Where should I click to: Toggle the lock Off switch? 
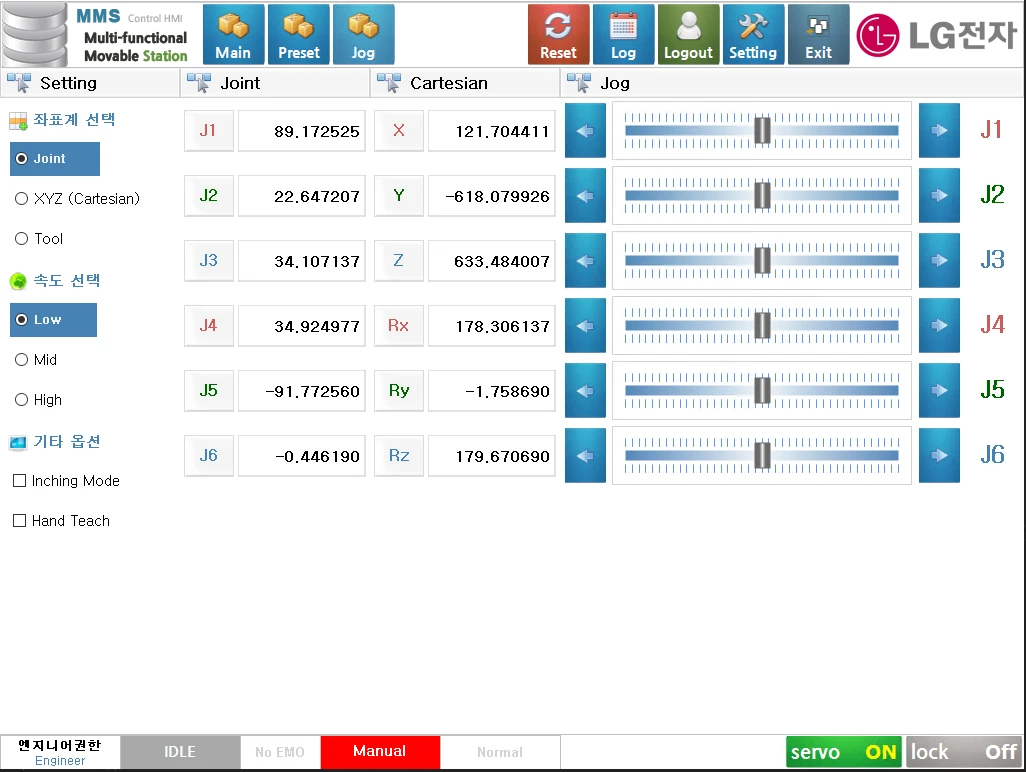964,752
